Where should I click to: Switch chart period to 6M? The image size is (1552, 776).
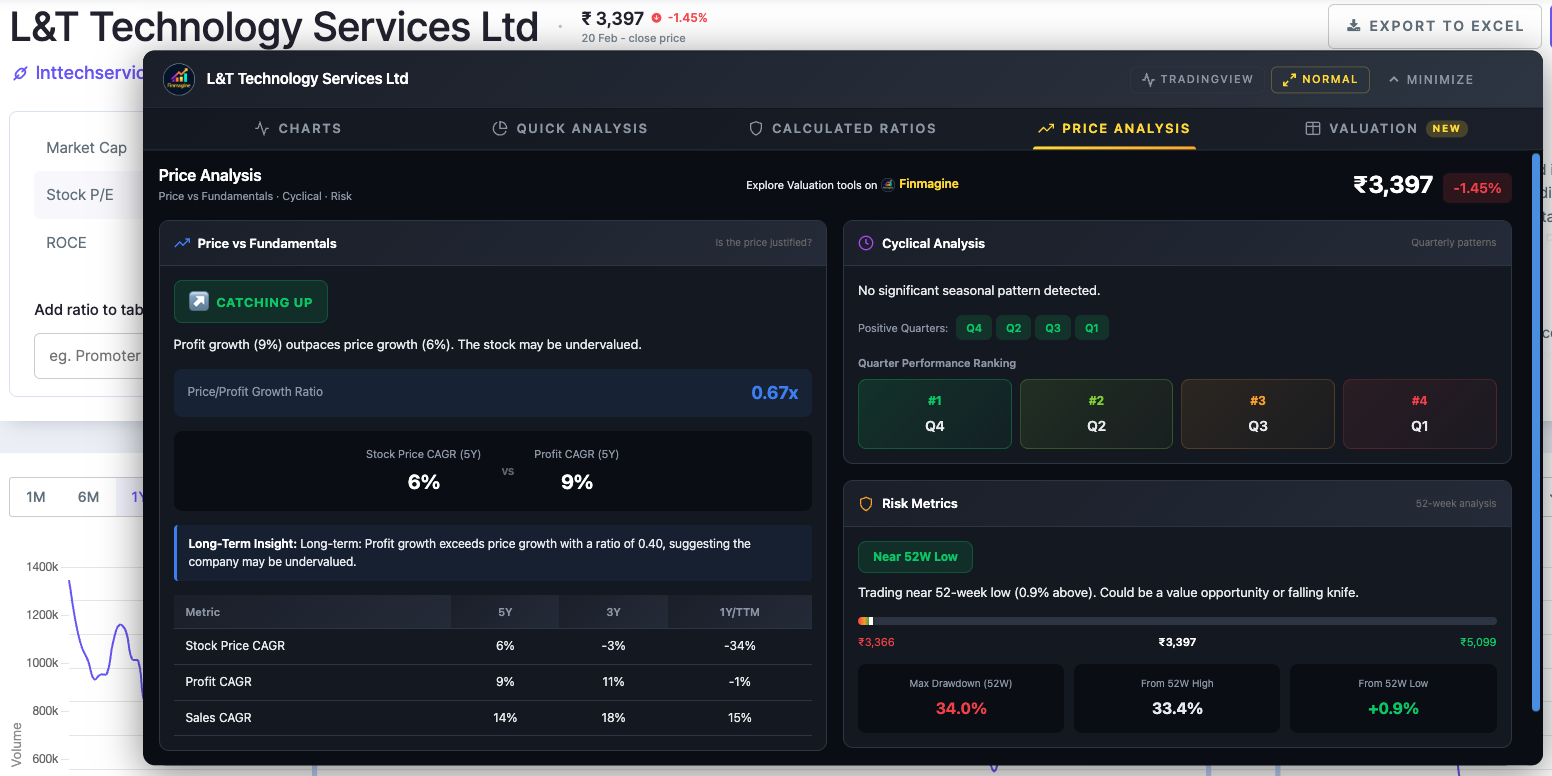[x=88, y=496]
